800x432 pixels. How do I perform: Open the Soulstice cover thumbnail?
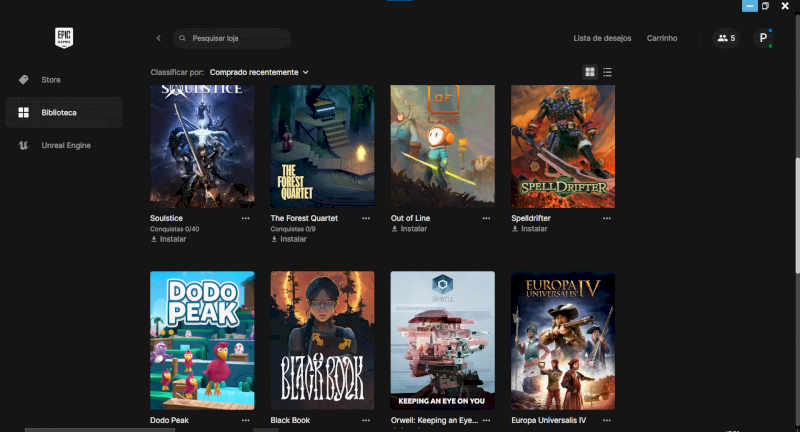point(202,146)
